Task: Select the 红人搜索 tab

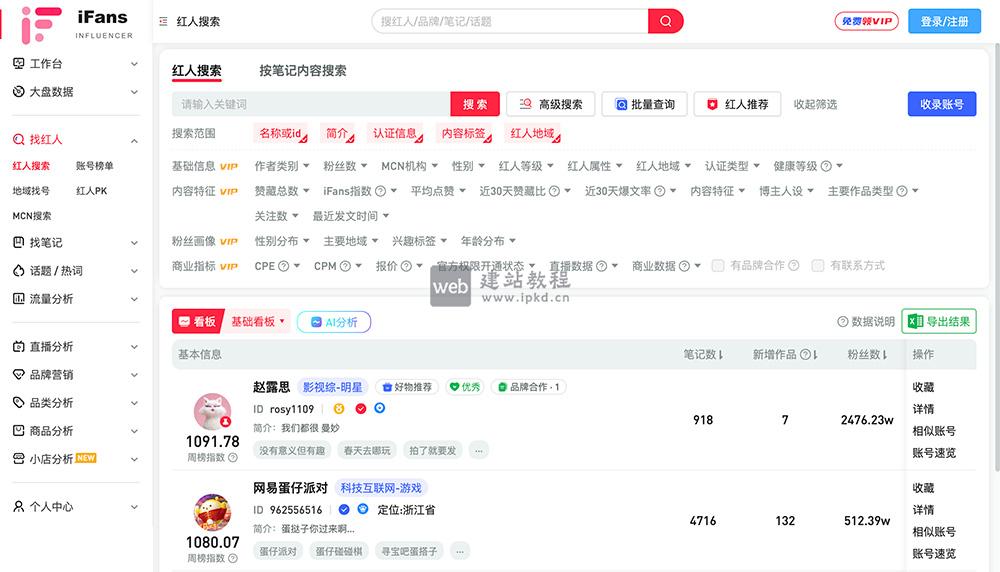Action: (196, 71)
